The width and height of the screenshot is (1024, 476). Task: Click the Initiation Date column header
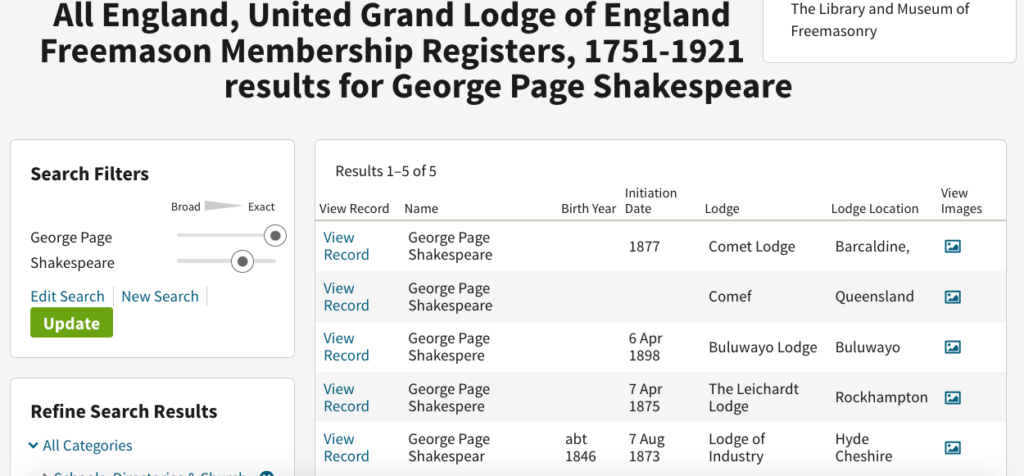[650, 201]
